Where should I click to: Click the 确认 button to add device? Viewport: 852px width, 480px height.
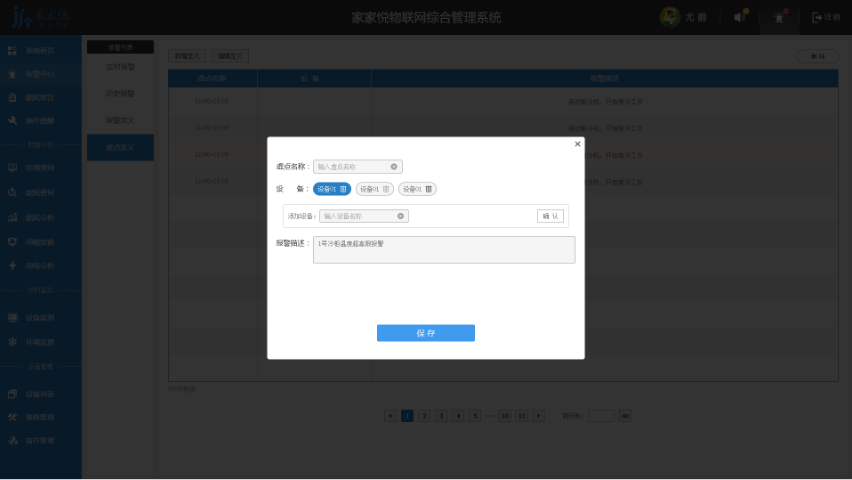point(550,216)
